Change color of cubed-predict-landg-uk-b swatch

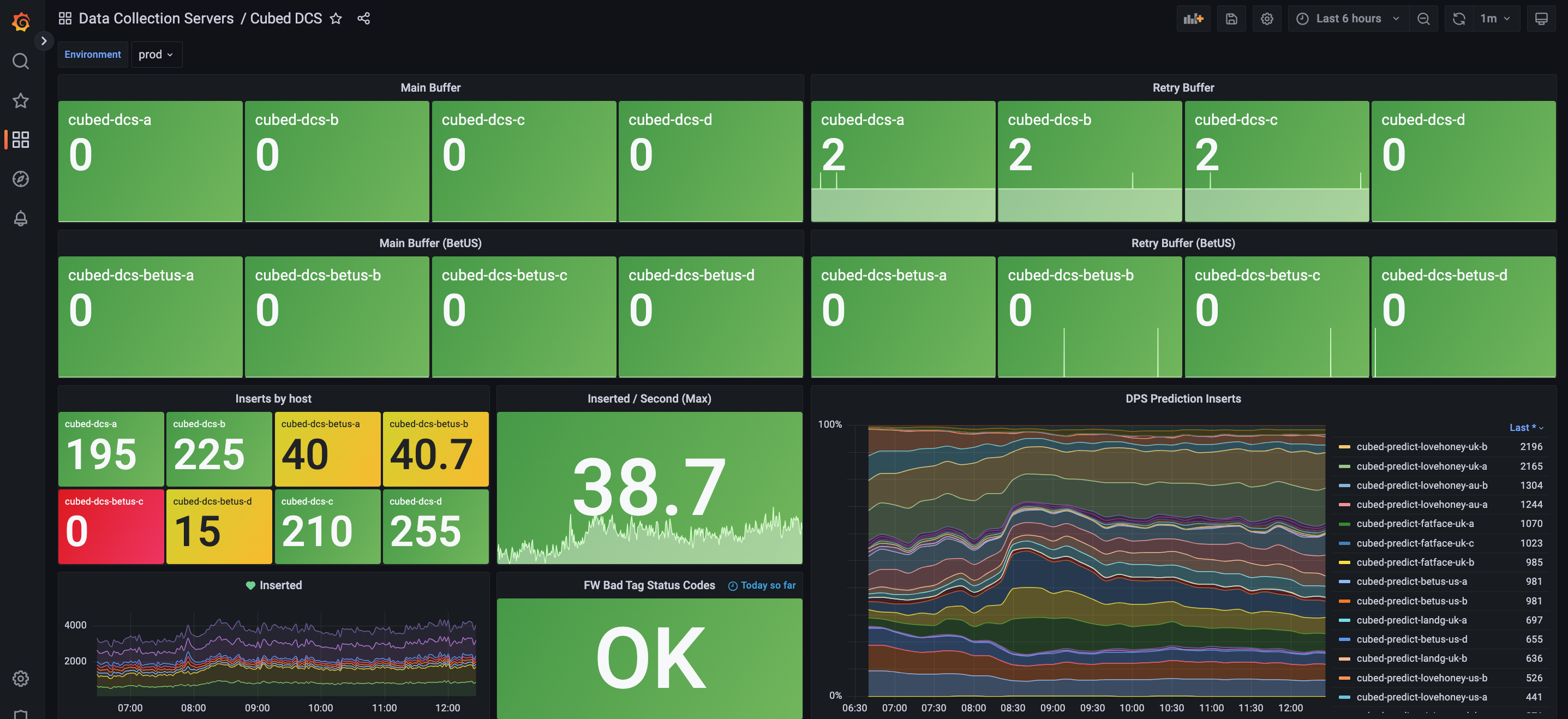[1344, 658]
